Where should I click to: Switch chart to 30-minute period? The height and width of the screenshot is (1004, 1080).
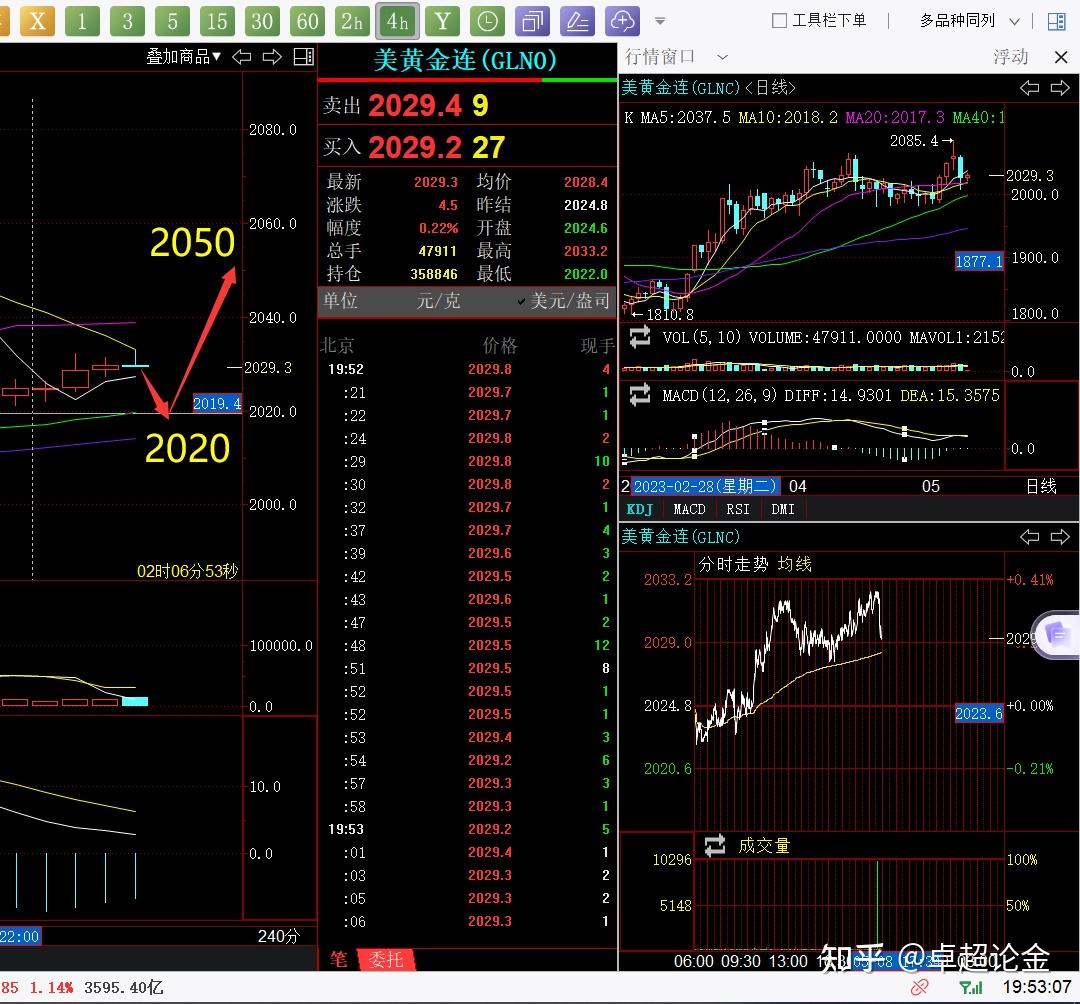pyautogui.click(x=262, y=21)
